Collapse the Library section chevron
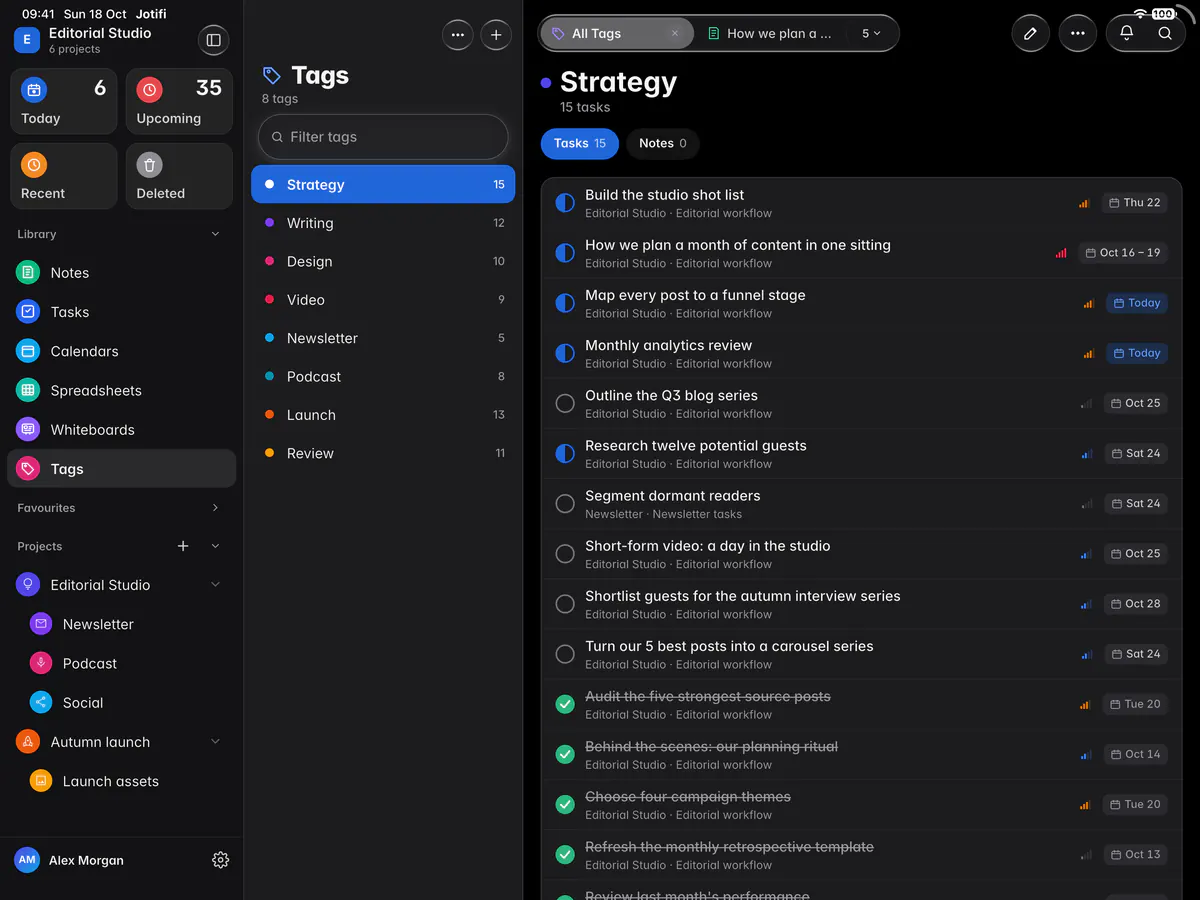 click(215, 234)
